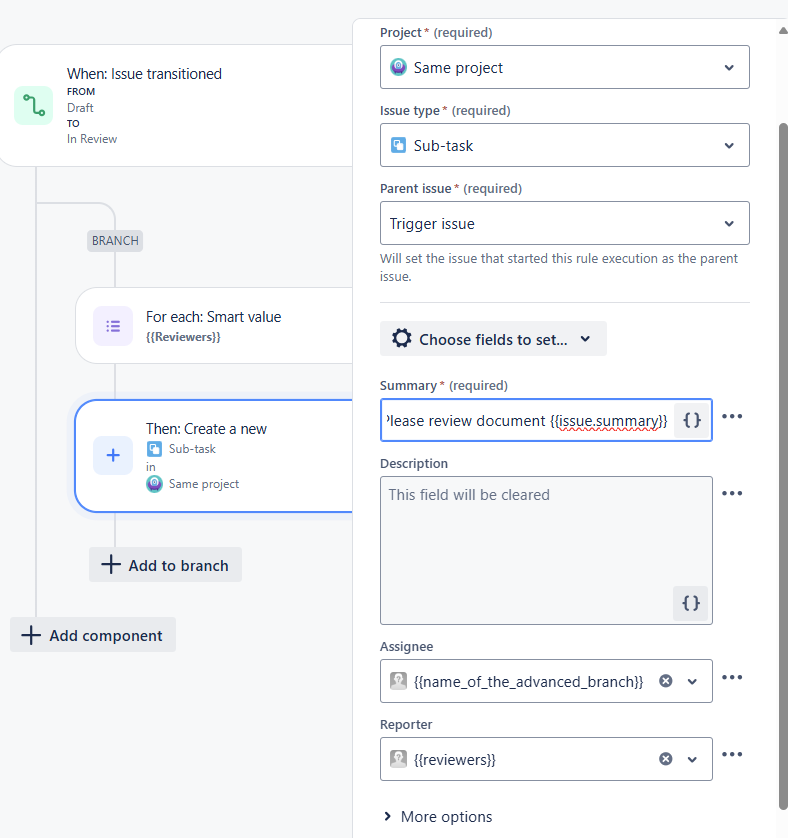This screenshot has height=838, width=788.
Task: Clear the Assignee field value
Action: click(x=666, y=681)
